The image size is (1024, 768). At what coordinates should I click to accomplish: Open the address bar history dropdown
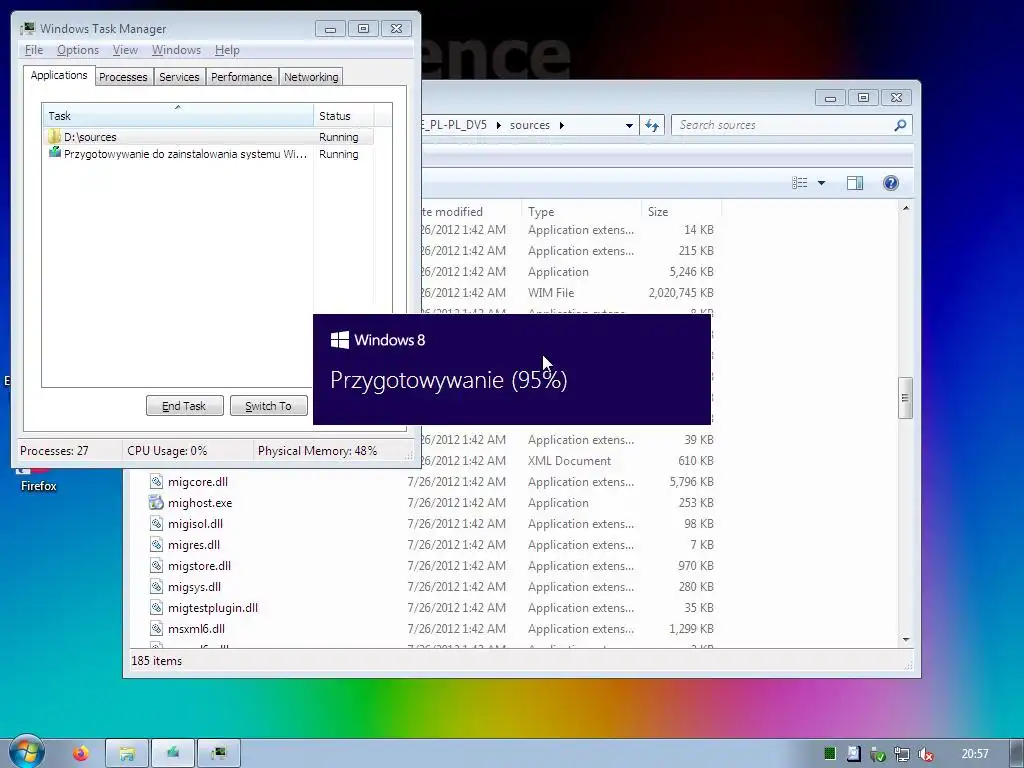click(629, 125)
